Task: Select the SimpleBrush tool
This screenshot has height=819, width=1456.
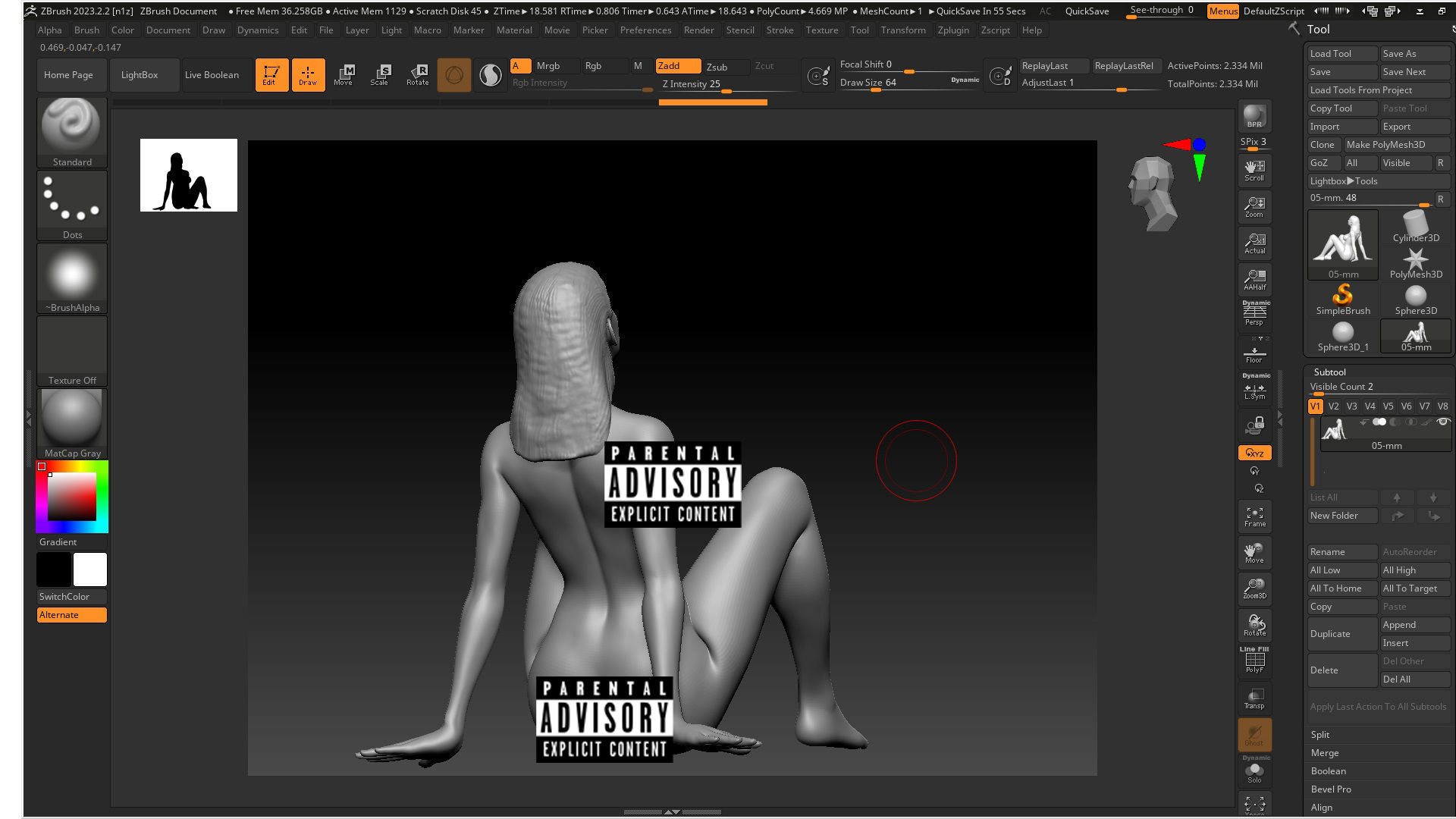Action: [x=1342, y=300]
